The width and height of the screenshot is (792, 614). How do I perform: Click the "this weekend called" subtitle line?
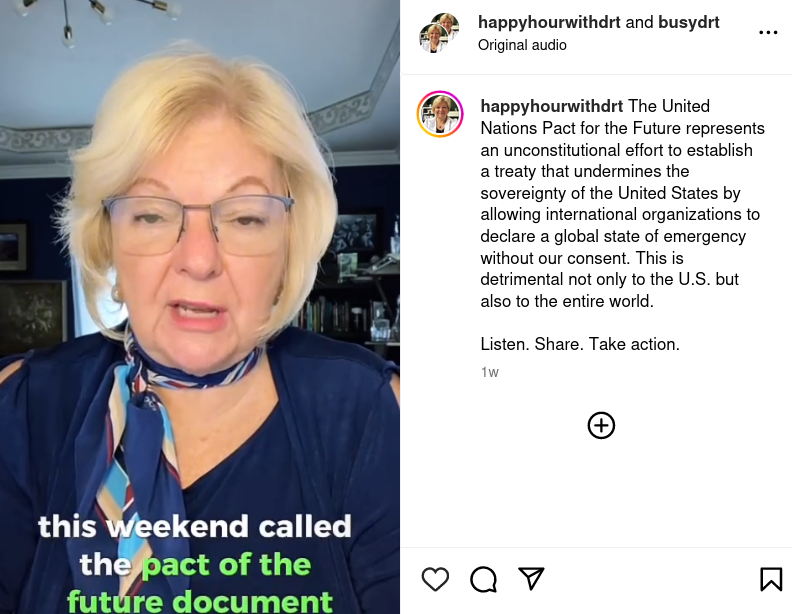[194, 527]
